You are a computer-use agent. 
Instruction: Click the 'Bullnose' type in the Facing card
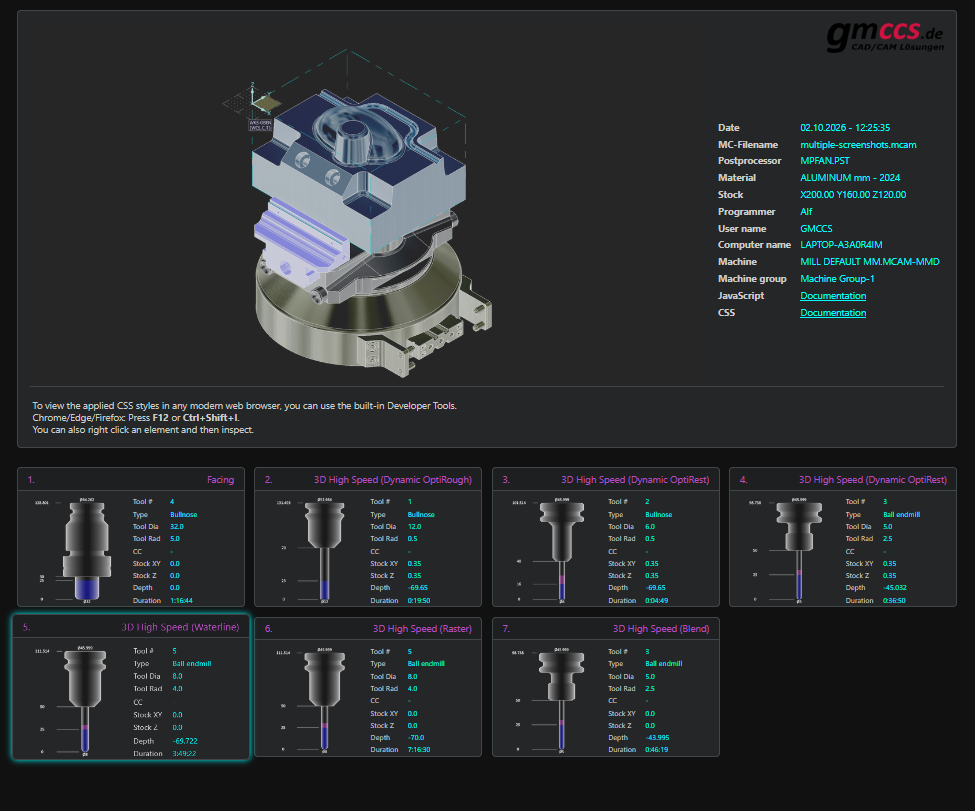[183, 515]
